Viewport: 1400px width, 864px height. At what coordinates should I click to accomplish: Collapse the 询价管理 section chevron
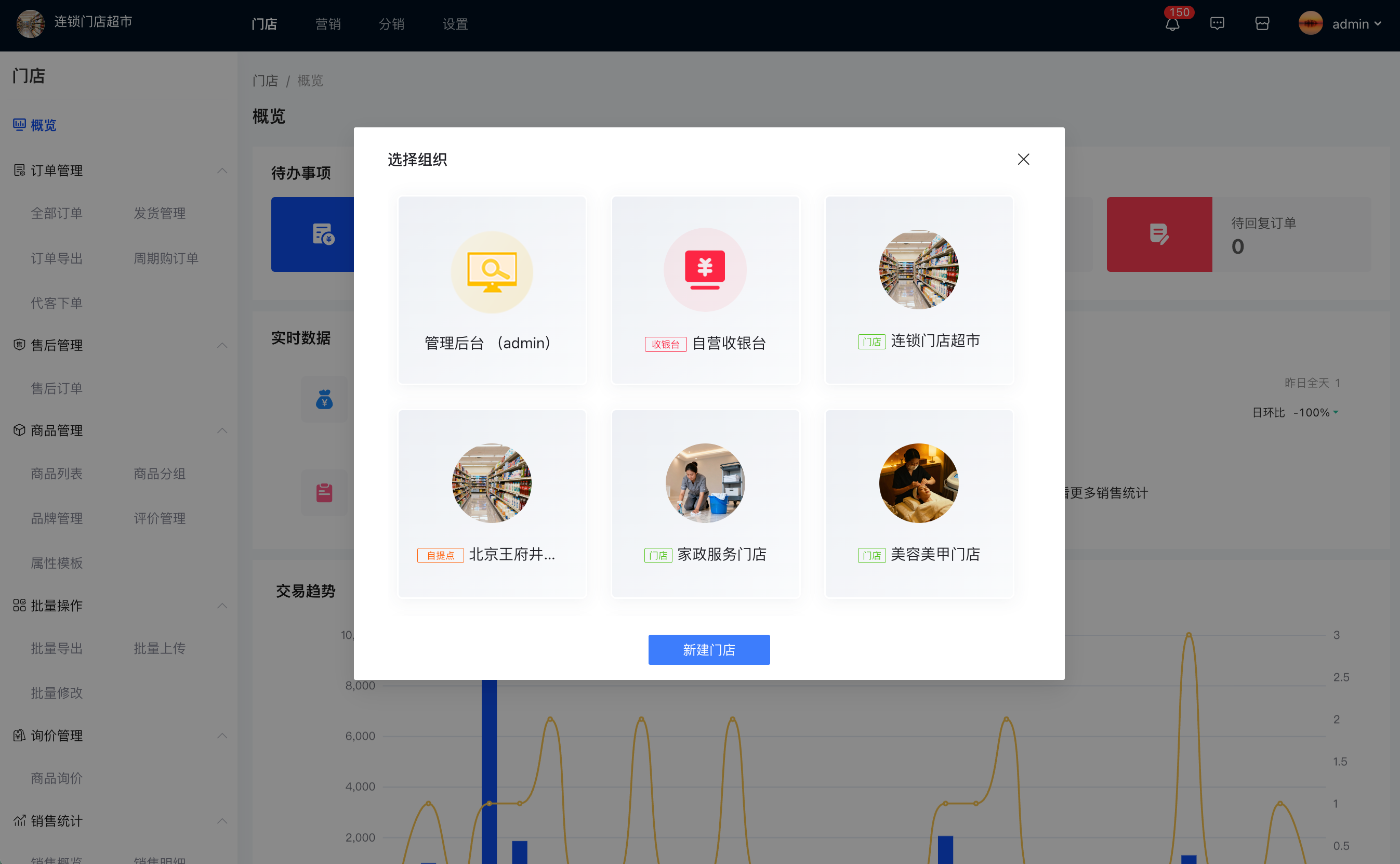click(x=222, y=736)
